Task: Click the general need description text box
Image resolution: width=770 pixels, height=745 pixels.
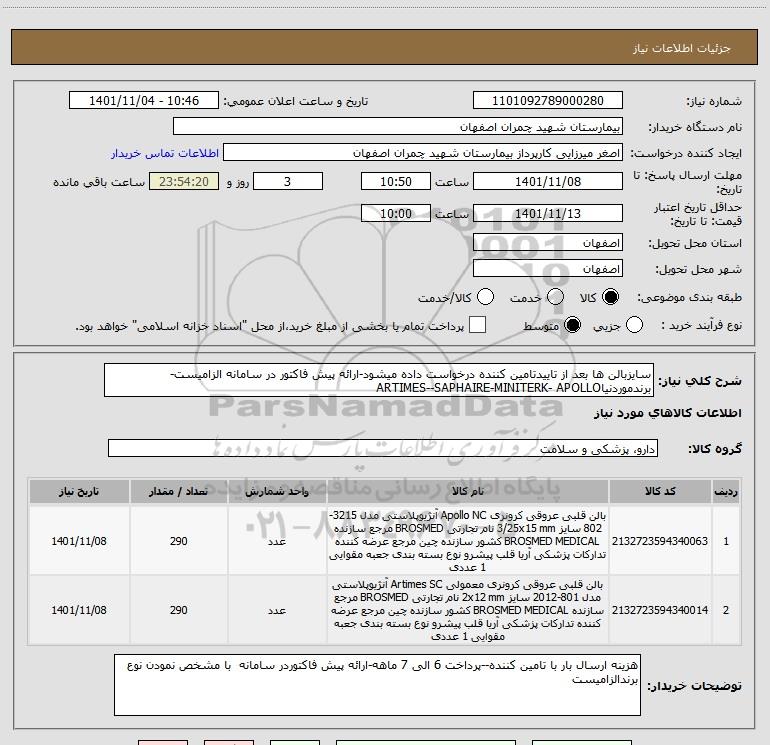Action: (x=379, y=380)
